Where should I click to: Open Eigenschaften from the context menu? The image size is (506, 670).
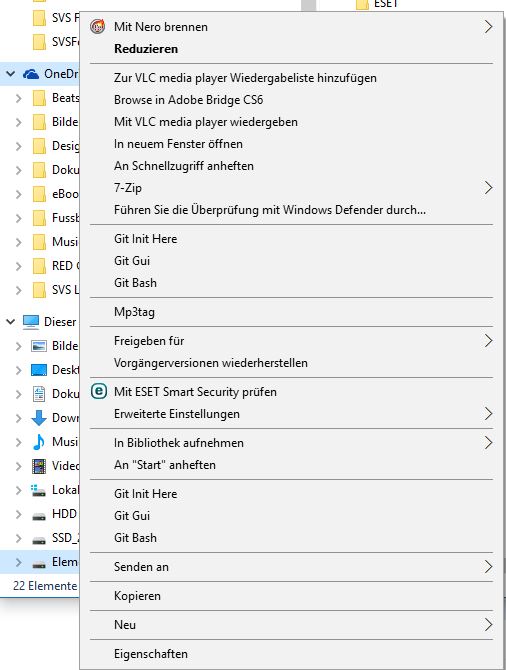pos(291,654)
